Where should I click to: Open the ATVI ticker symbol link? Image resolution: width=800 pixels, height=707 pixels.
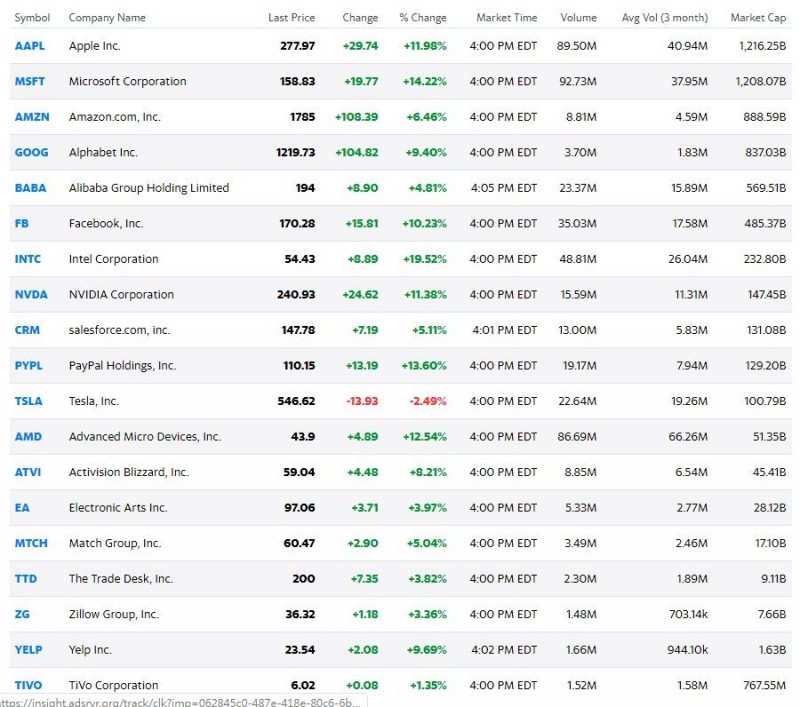point(28,472)
